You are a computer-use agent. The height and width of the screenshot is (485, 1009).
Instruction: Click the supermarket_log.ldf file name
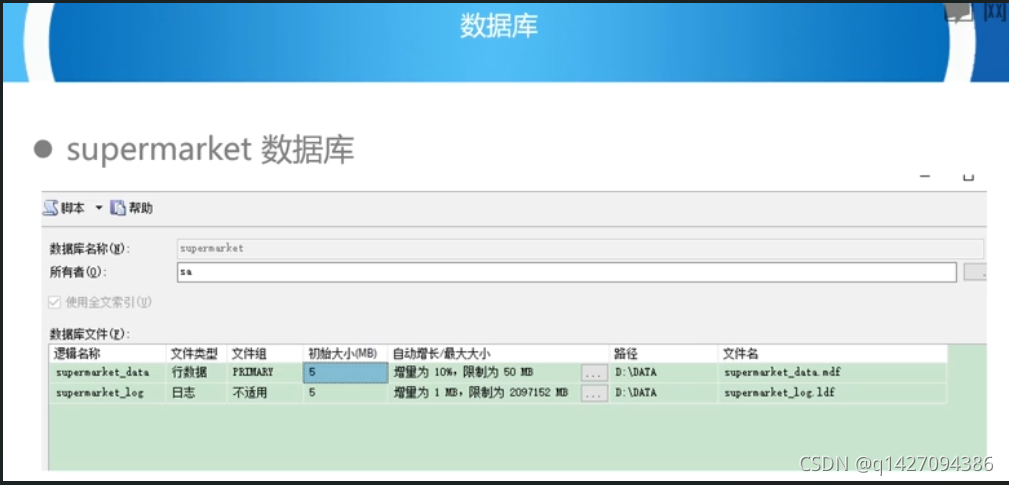click(x=779, y=392)
